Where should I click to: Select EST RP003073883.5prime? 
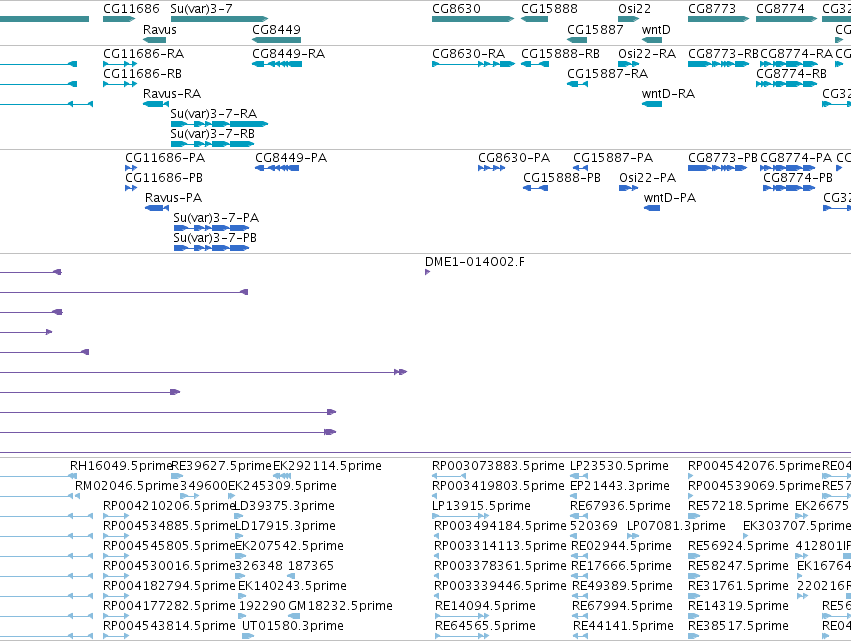coord(498,466)
